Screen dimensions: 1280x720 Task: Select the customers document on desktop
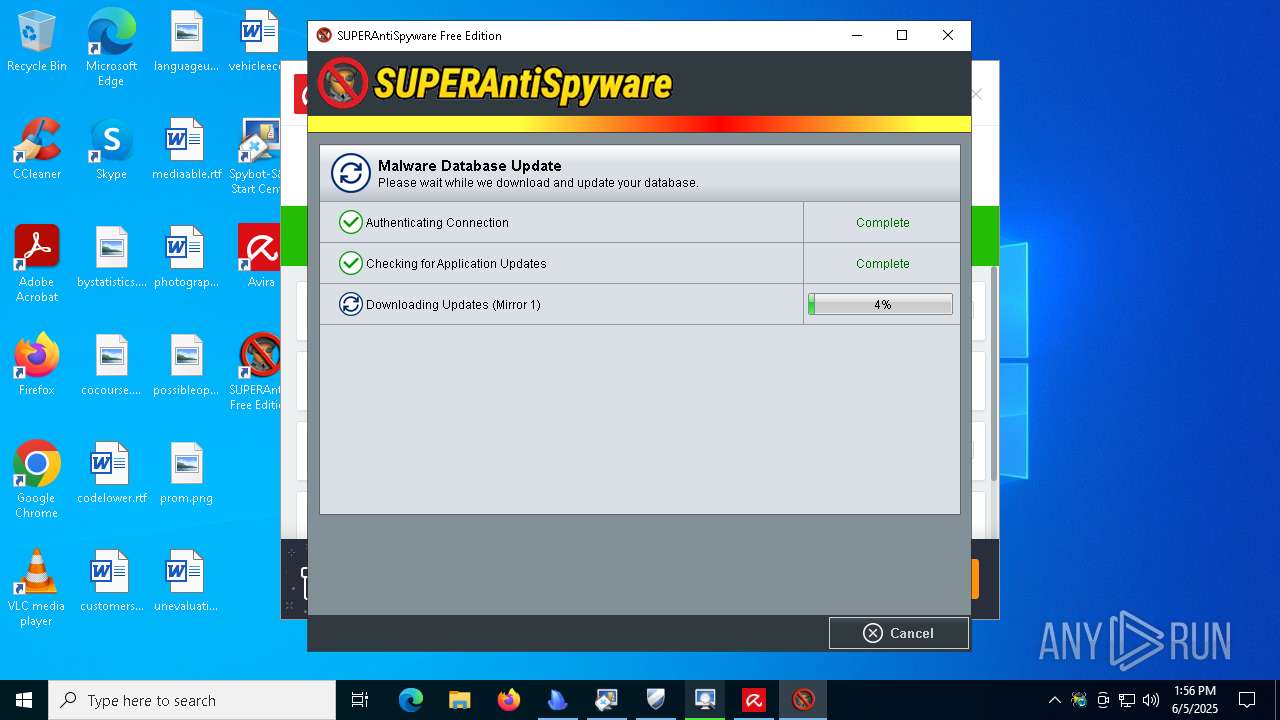[111, 581]
